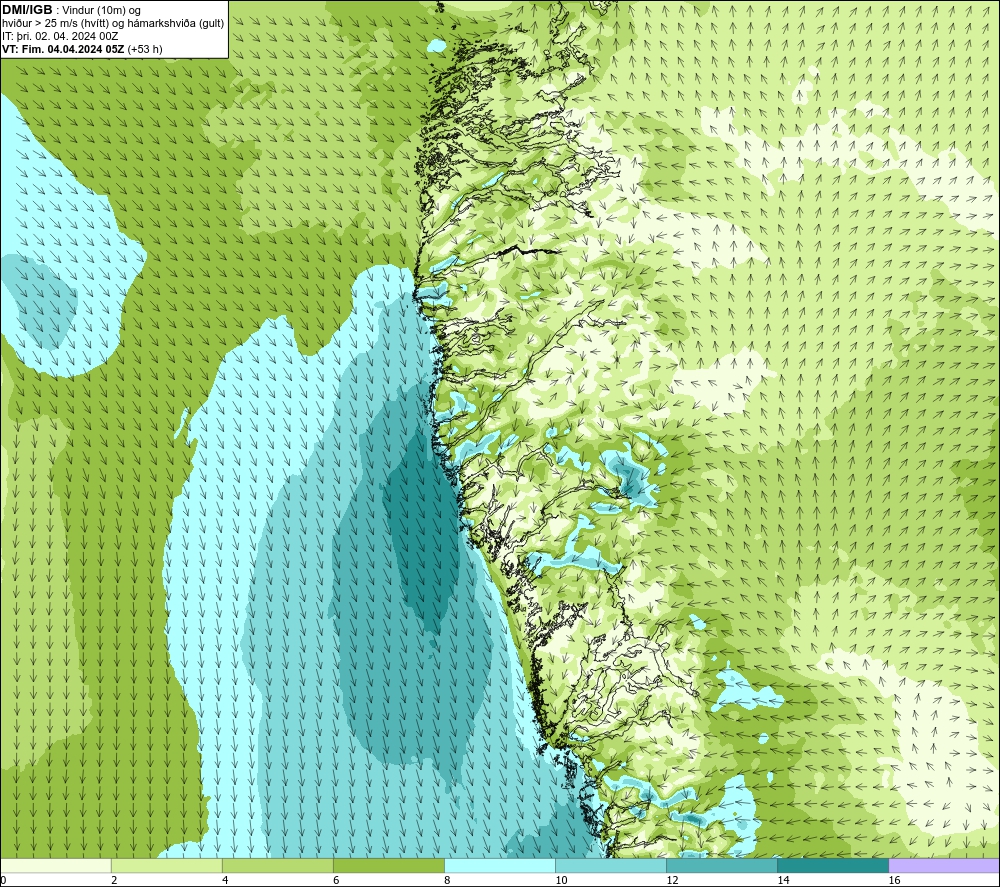Click the olive green 6–8 m/s legend swatch
The width and height of the screenshot is (1000, 887).
click(389, 865)
